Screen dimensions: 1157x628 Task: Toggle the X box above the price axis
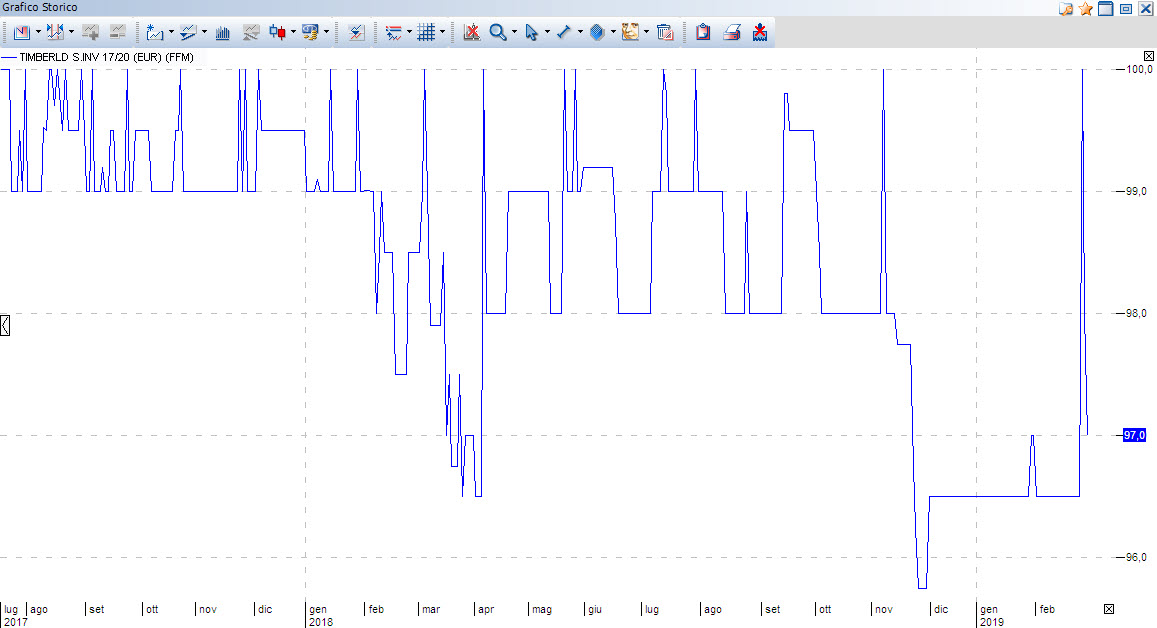[1148, 56]
